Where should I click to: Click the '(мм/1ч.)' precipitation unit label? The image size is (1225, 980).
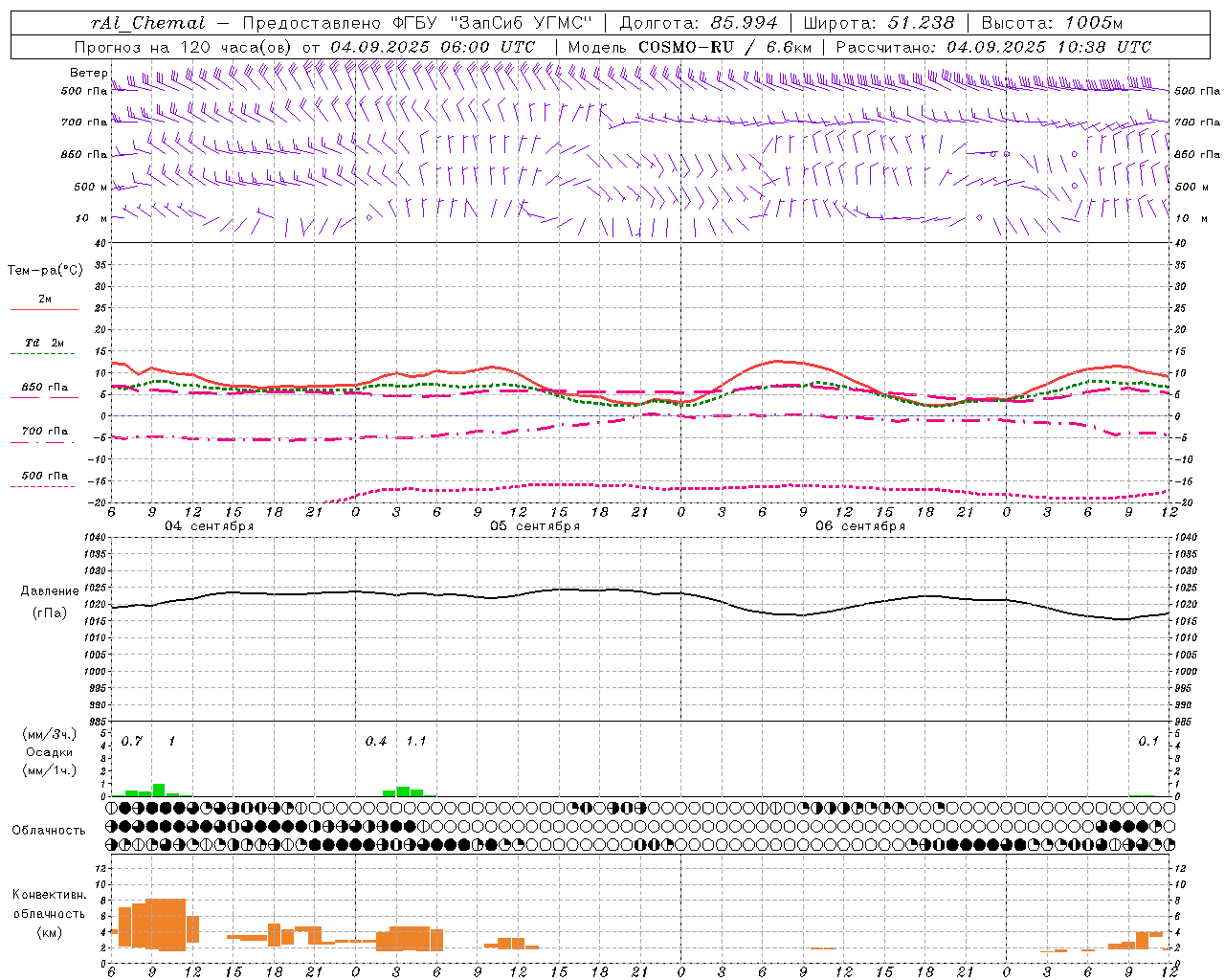(x=50, y=770)
